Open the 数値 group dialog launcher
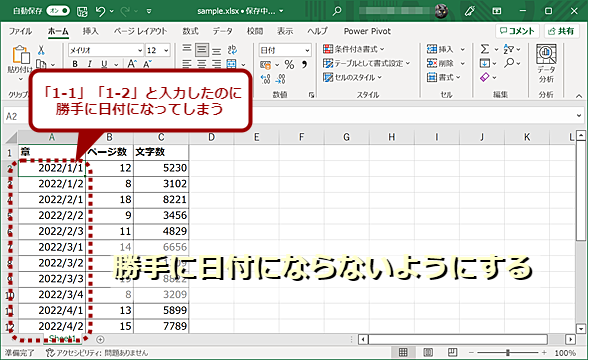The height and width of the screenshot is (361, 589). click(x=311, y=95)
